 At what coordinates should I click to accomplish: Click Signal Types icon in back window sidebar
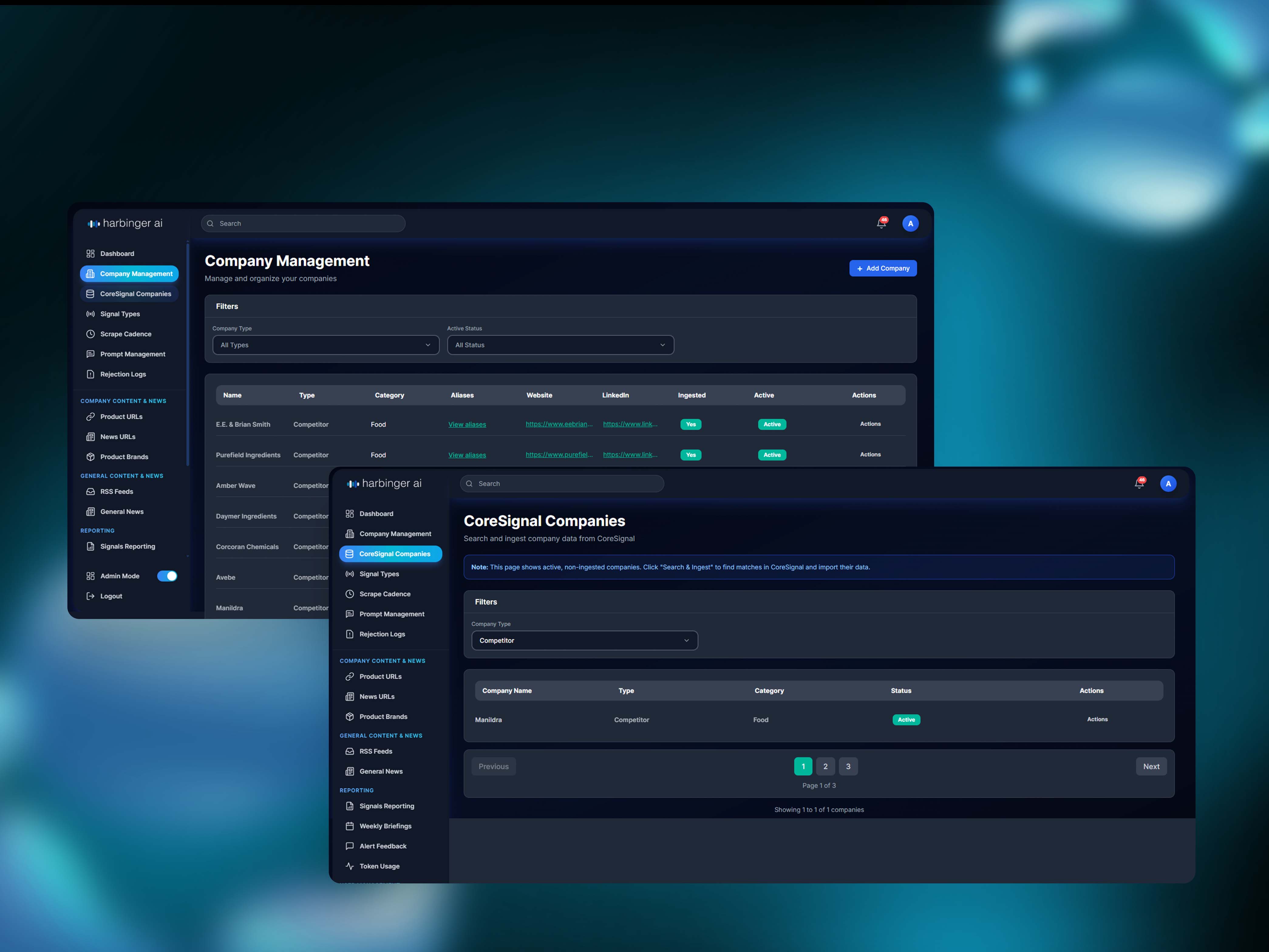(x=90, y=314)
